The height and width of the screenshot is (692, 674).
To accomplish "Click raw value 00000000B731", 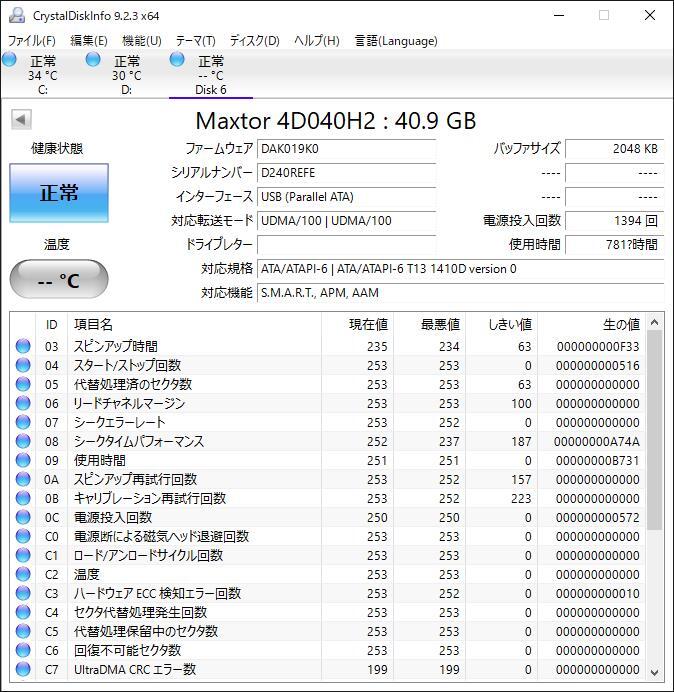I will click(x=598, y=461).
